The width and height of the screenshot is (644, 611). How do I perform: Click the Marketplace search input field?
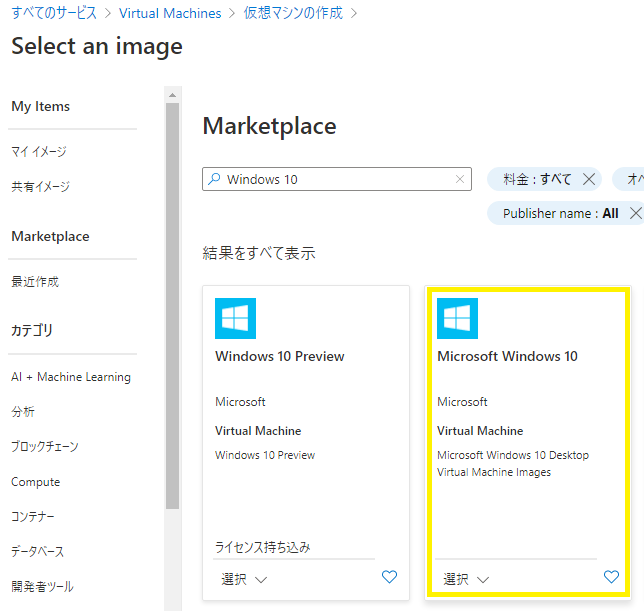[336, 179]
